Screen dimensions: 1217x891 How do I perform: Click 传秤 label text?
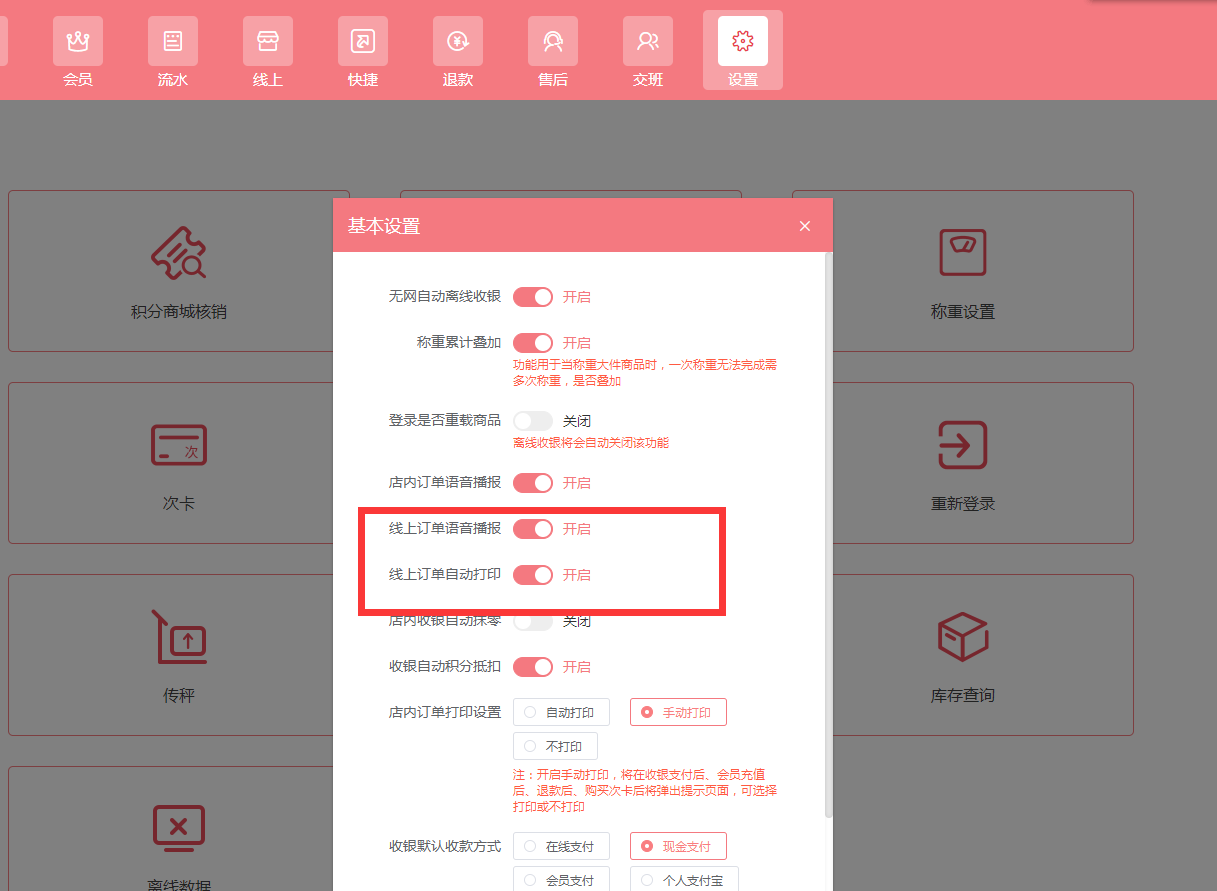click(179, 696)
